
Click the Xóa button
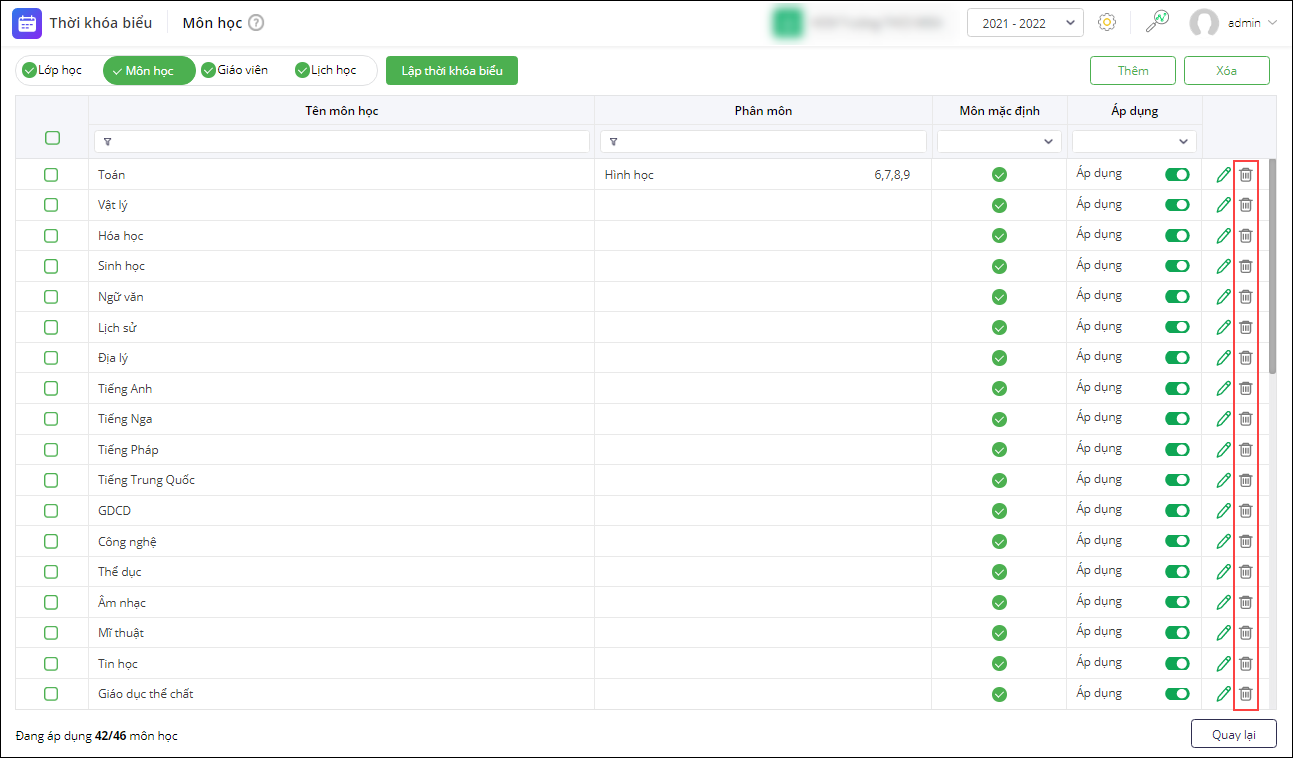[x=1227, y=70]
